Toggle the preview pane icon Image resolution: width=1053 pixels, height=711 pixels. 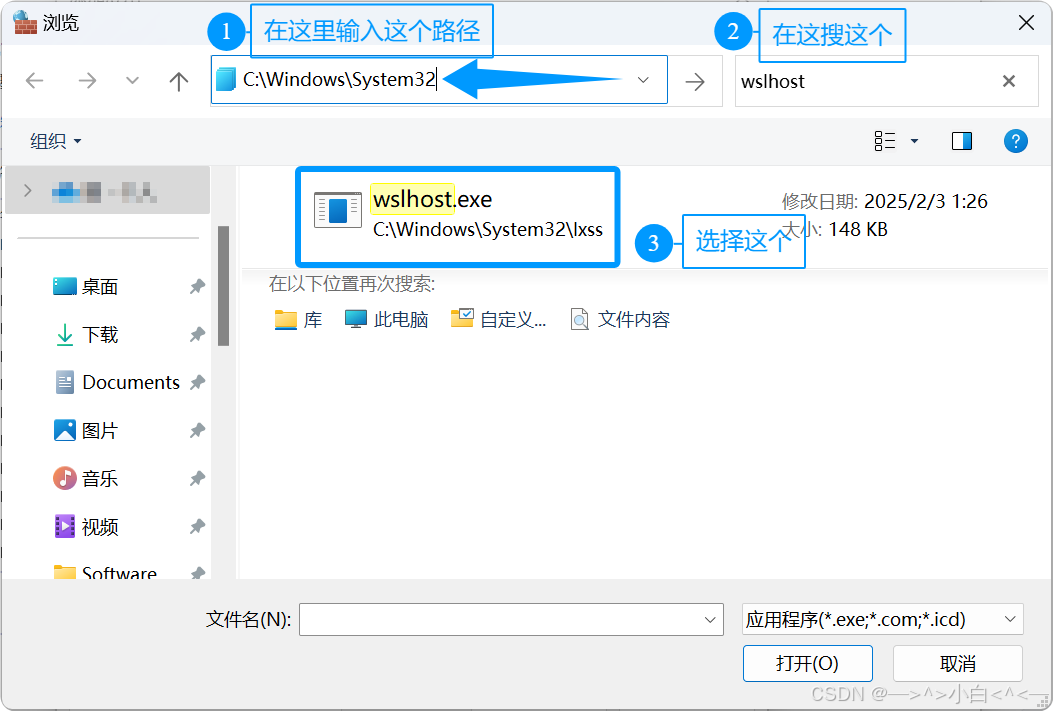[962, 141]
